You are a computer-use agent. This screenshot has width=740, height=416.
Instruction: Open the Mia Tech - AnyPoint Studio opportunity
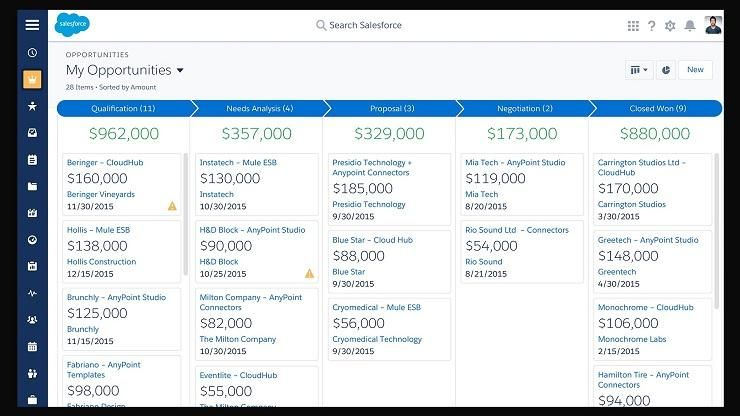point(515,162)
